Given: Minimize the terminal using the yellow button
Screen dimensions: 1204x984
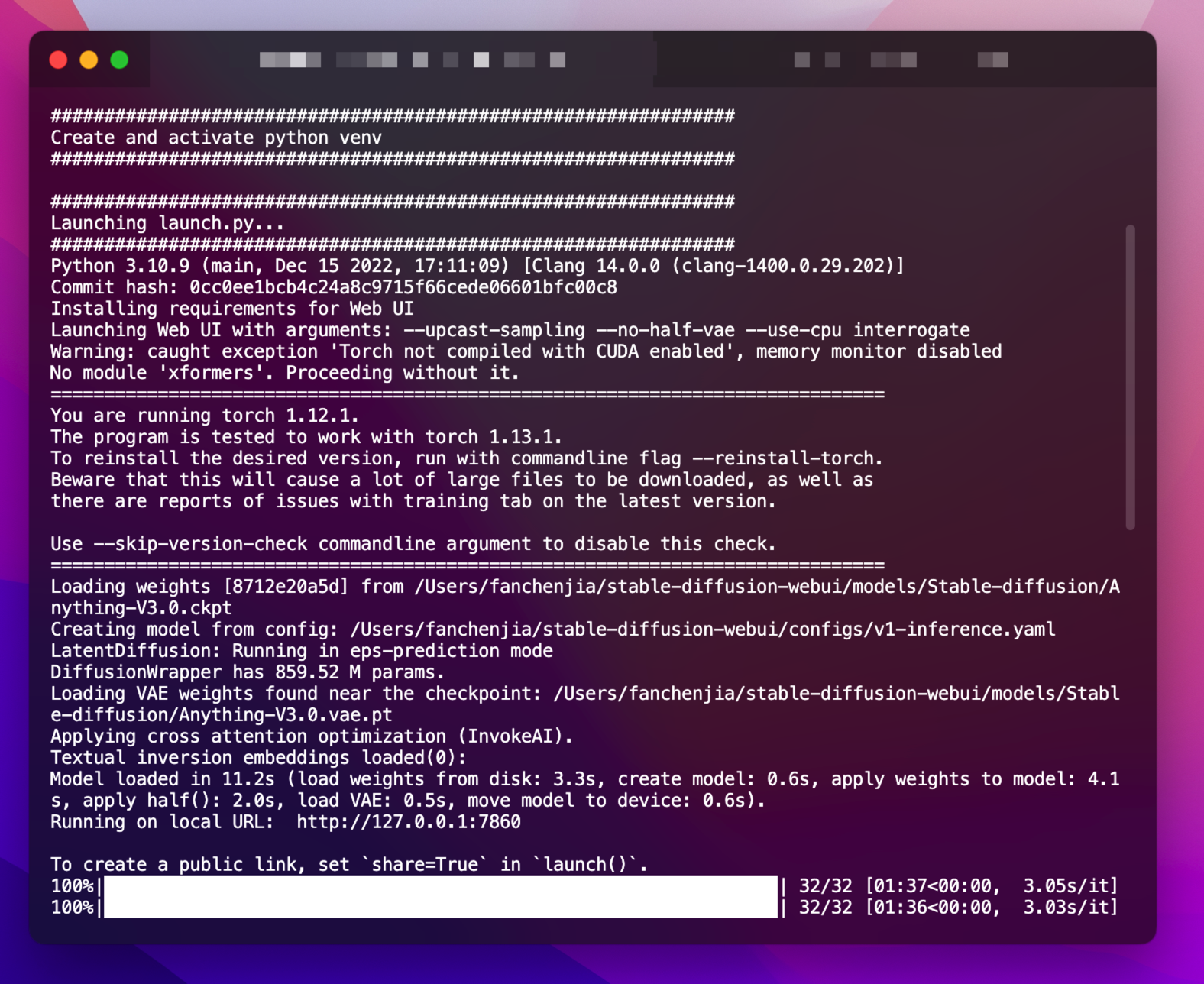Looking at the screenshot, I should coord(89,60).
